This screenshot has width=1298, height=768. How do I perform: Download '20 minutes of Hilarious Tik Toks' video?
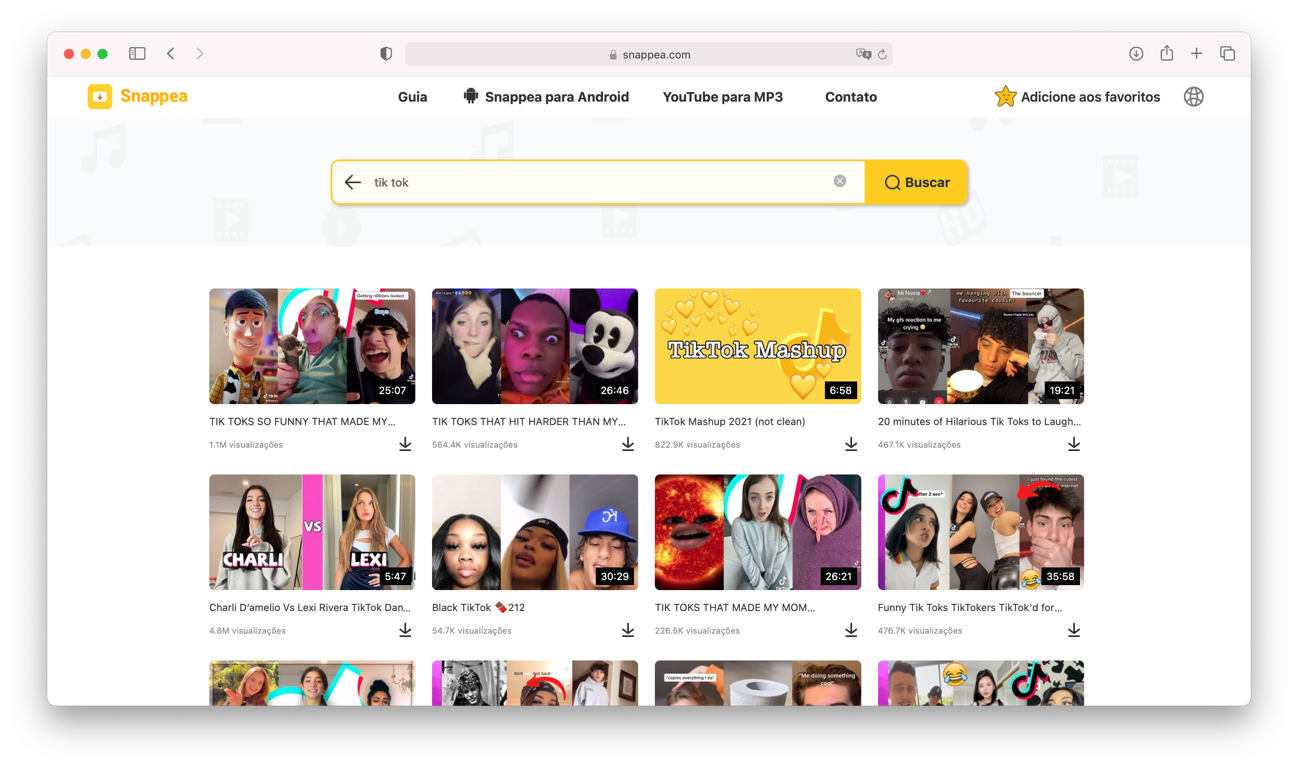(x=1074, y=444)
